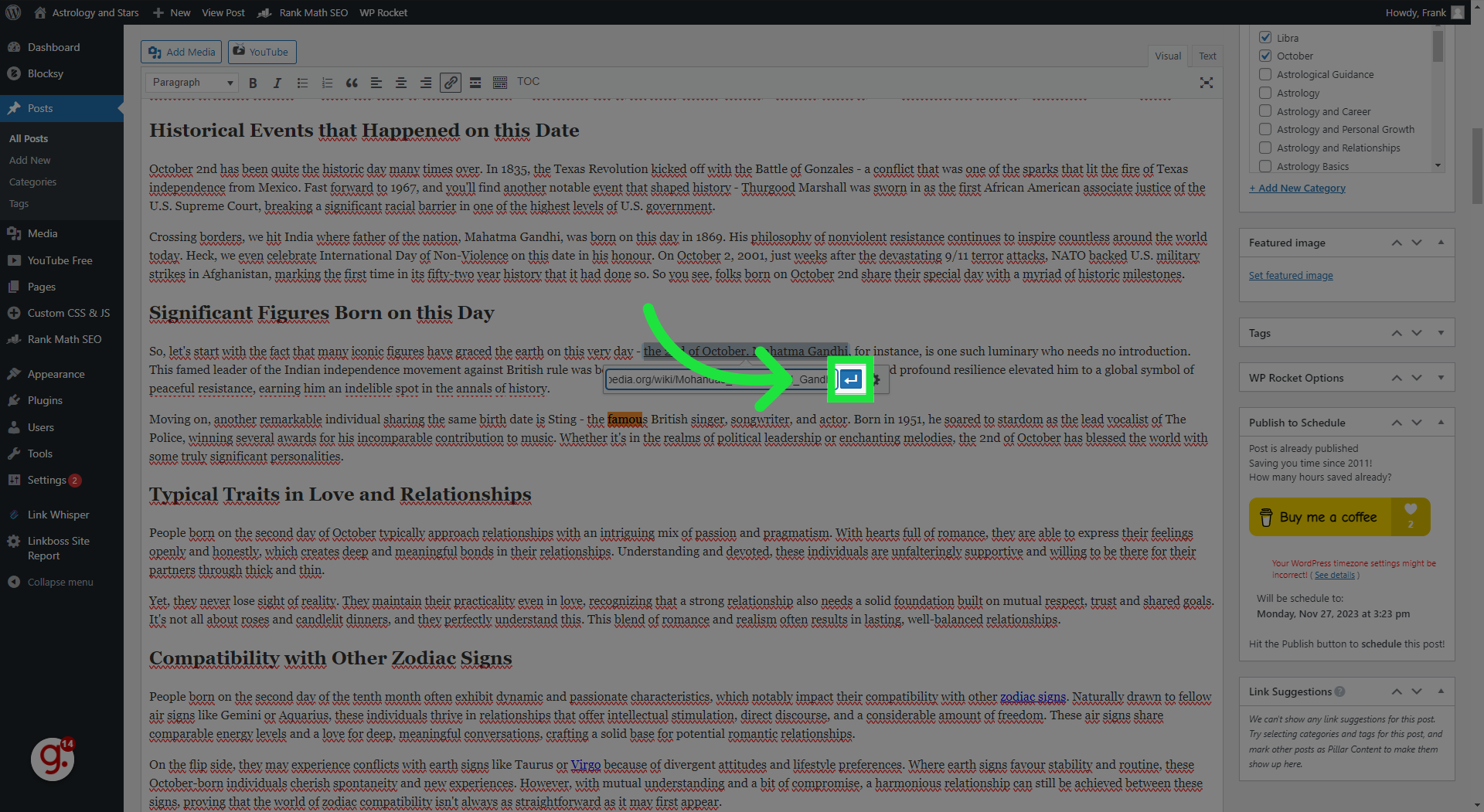This screenshot has height=812, width=1484.
Task: Check Astrology and Personal Growth category
Action: coord(1265,129)
